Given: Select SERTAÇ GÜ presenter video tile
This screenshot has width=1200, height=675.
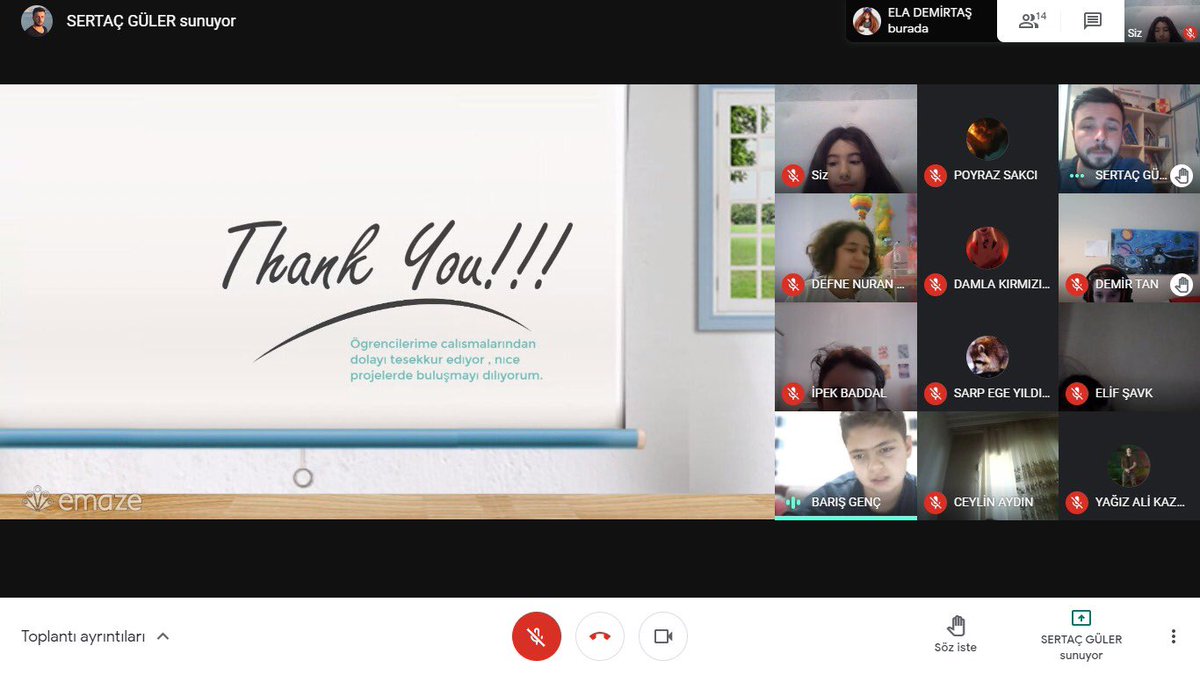Looking at the screenshot, I should click(1129, 139).
